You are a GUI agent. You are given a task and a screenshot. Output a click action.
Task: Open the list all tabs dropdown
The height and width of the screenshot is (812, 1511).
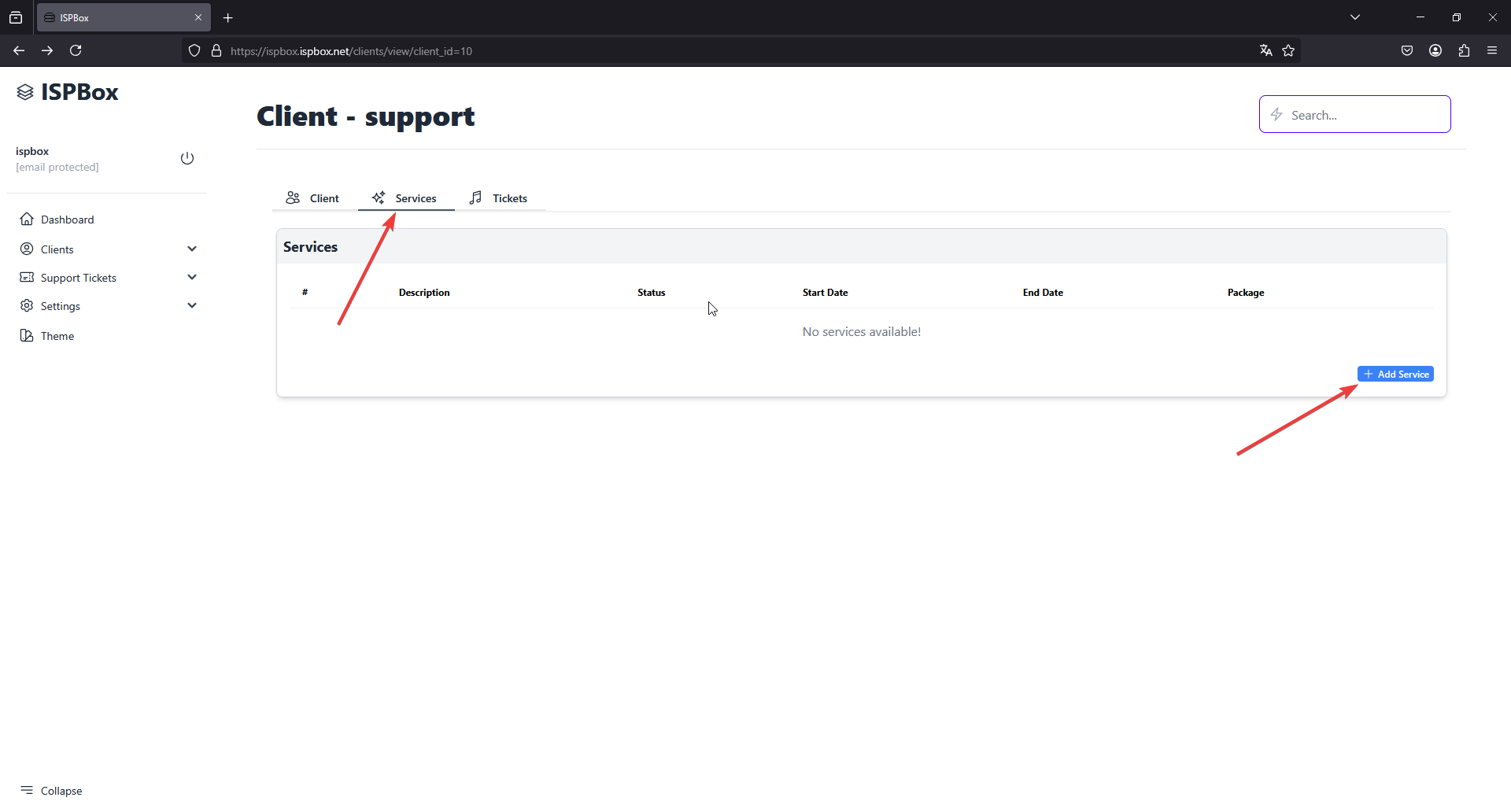coord(1355,17)
